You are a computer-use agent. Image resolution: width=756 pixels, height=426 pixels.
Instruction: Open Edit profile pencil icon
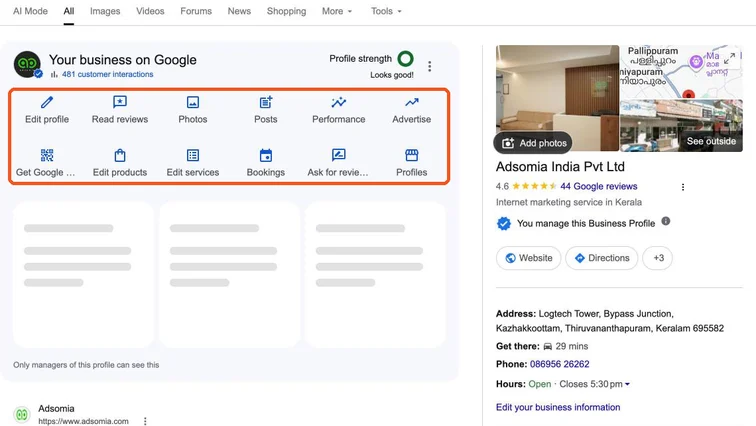tap(47, 102)
